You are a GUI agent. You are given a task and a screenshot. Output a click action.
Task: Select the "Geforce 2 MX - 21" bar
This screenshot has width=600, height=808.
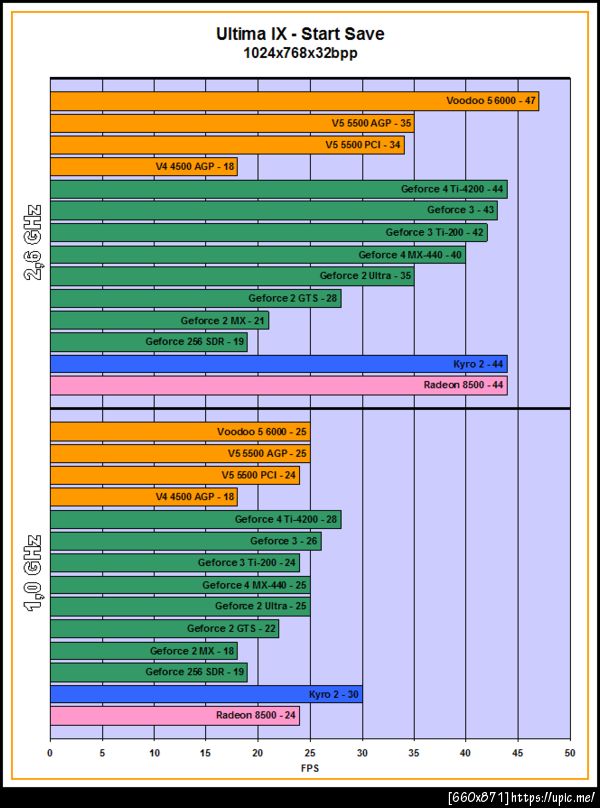point(159,321)
